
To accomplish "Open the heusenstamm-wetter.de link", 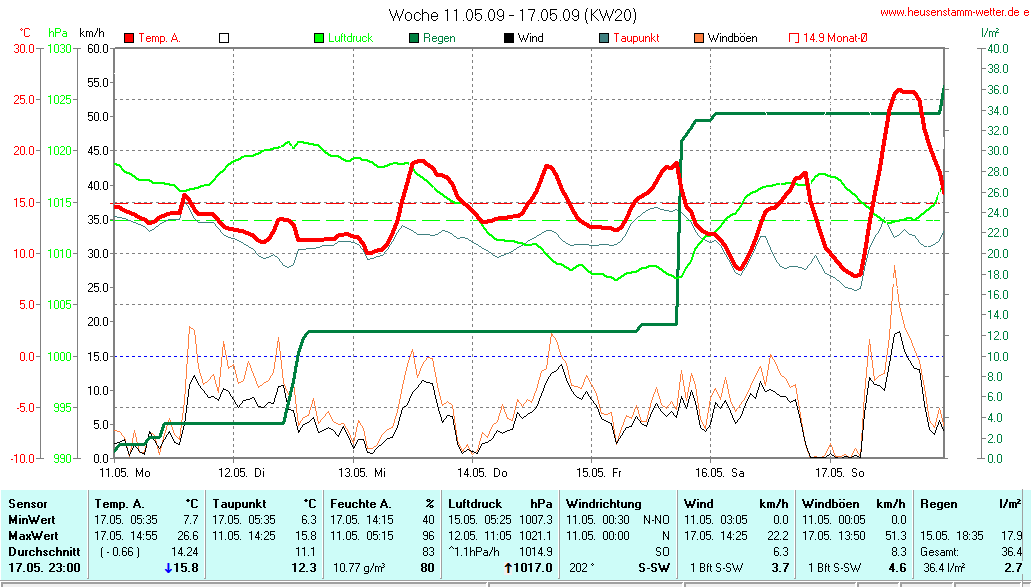I will pyautogui.click(x=954, y=13).
